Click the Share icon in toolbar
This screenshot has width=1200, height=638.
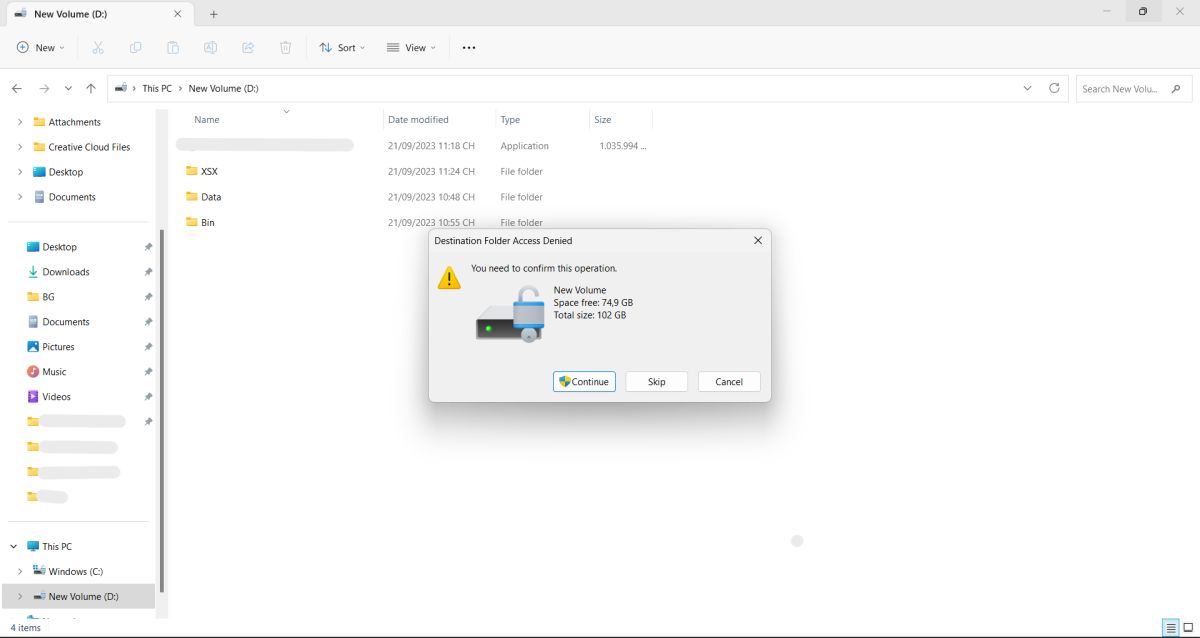pyautogui.click(x=248, y=47)
